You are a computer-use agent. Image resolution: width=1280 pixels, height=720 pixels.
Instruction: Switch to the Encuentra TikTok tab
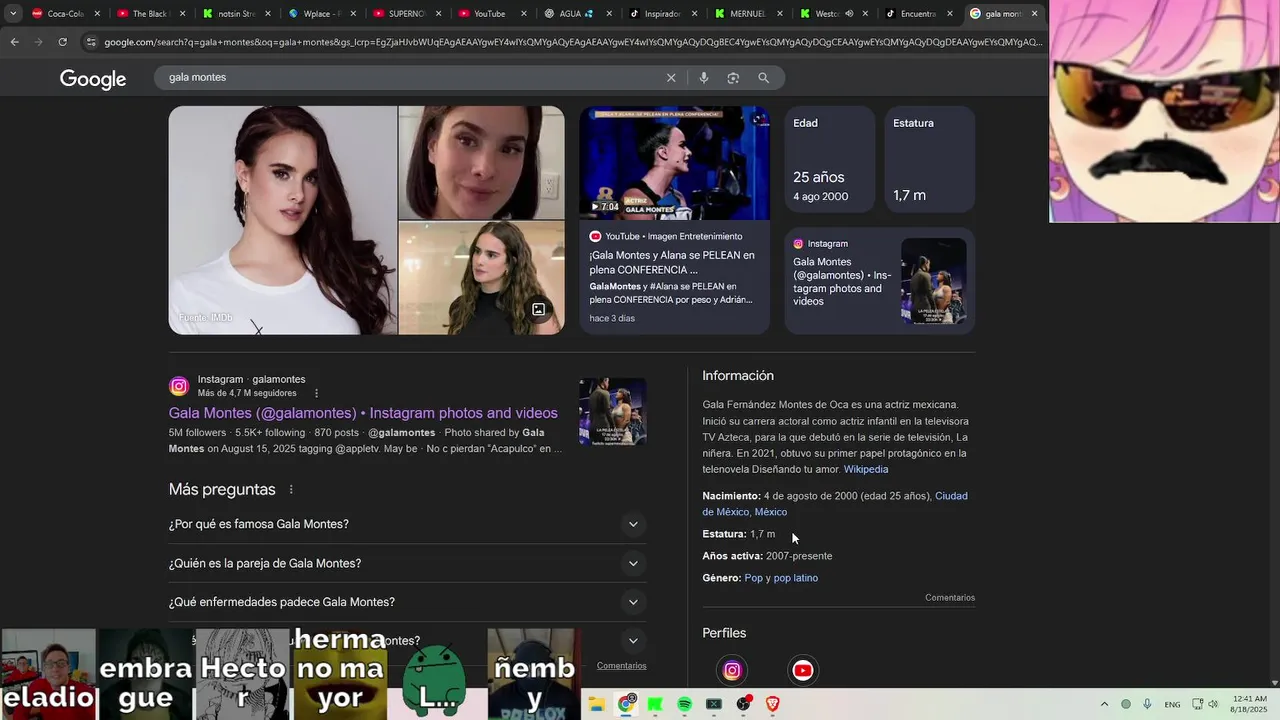(x=918, y=14)
